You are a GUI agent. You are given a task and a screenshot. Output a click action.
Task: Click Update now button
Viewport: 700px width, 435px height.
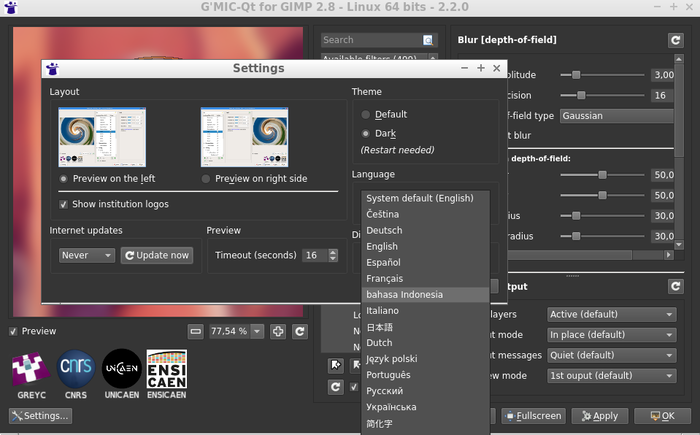(157, 255)
